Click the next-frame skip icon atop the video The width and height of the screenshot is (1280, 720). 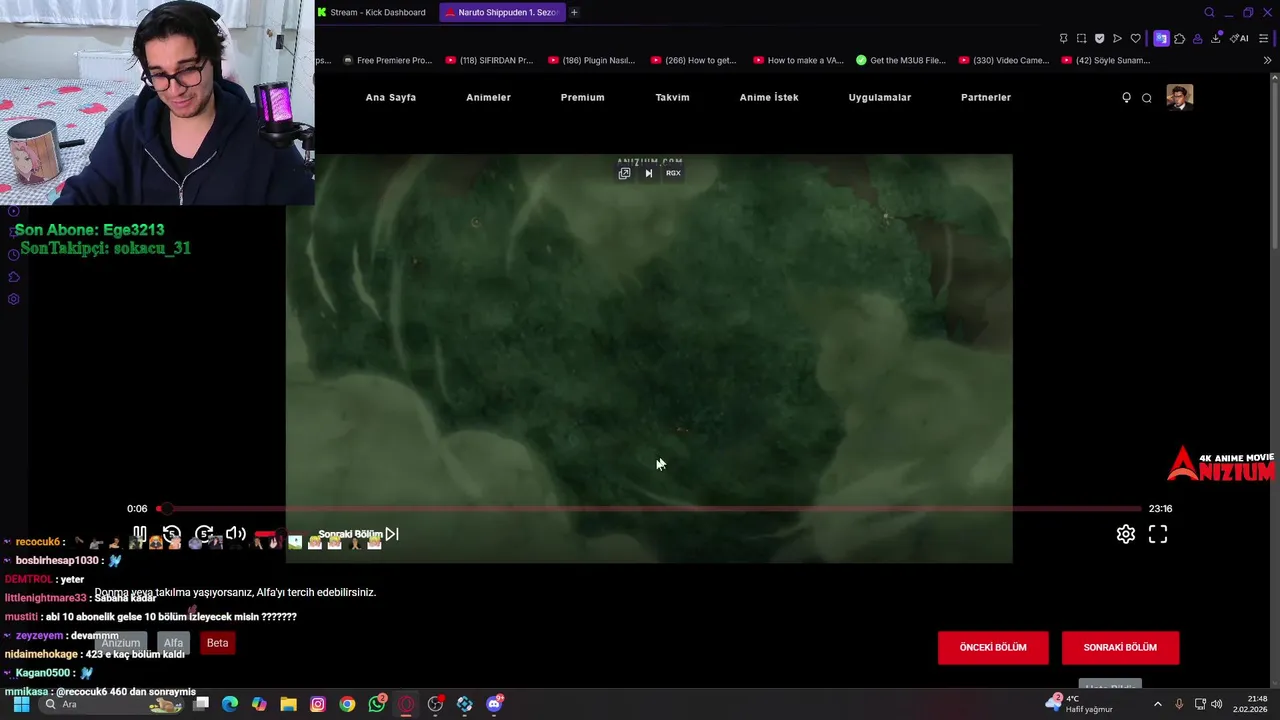click(648, 173)
